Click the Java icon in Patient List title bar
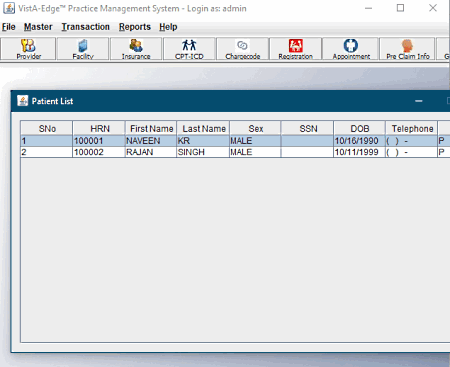 [x=23, y=101]
